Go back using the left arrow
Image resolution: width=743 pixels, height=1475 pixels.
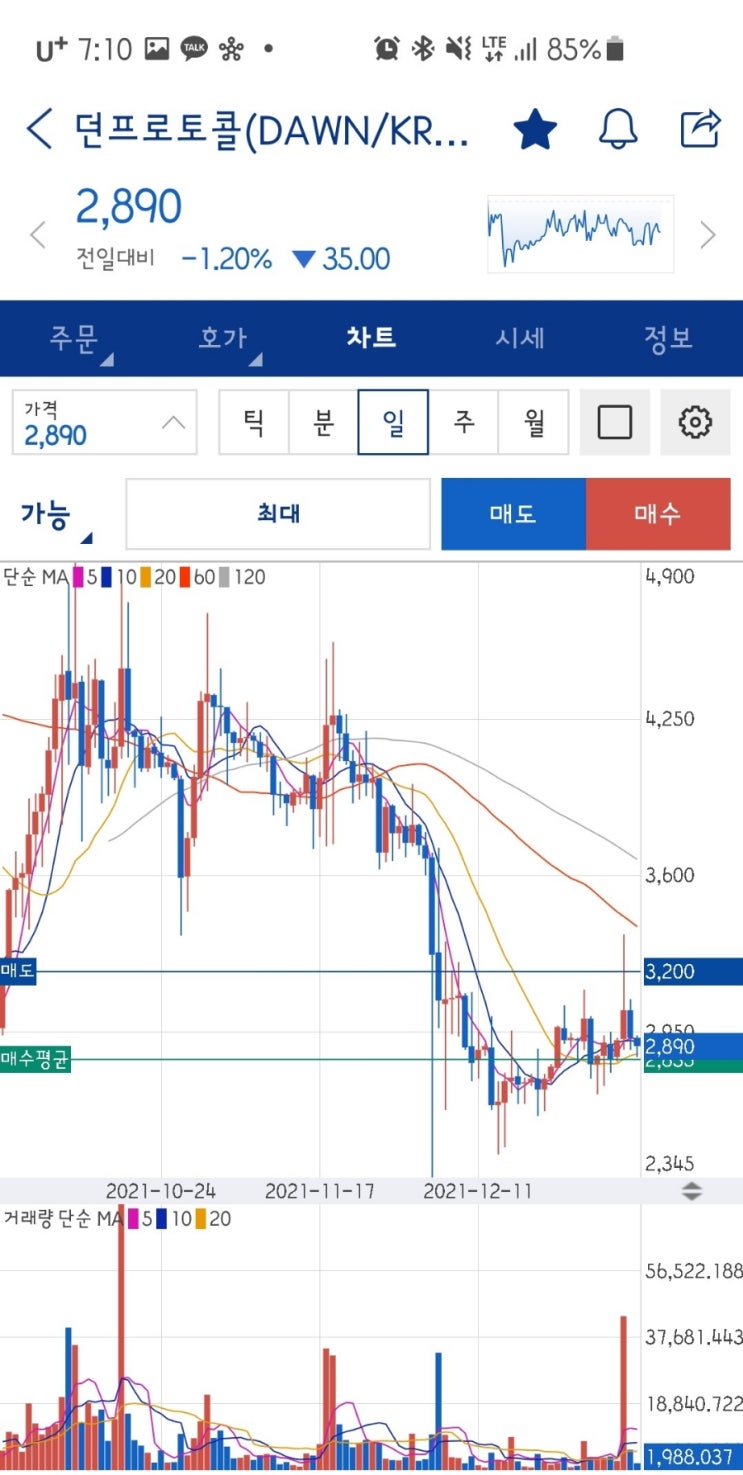click(x=39, y=130)
